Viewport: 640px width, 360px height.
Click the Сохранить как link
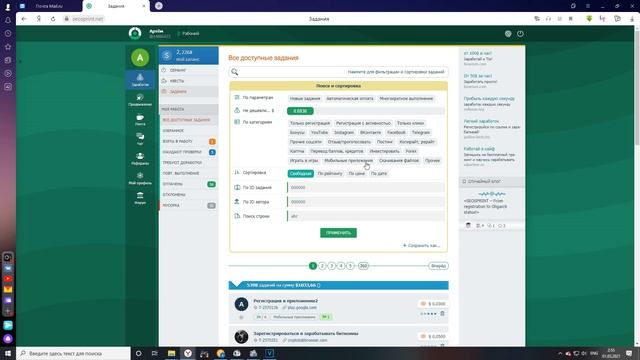click(x=421, y=245)
